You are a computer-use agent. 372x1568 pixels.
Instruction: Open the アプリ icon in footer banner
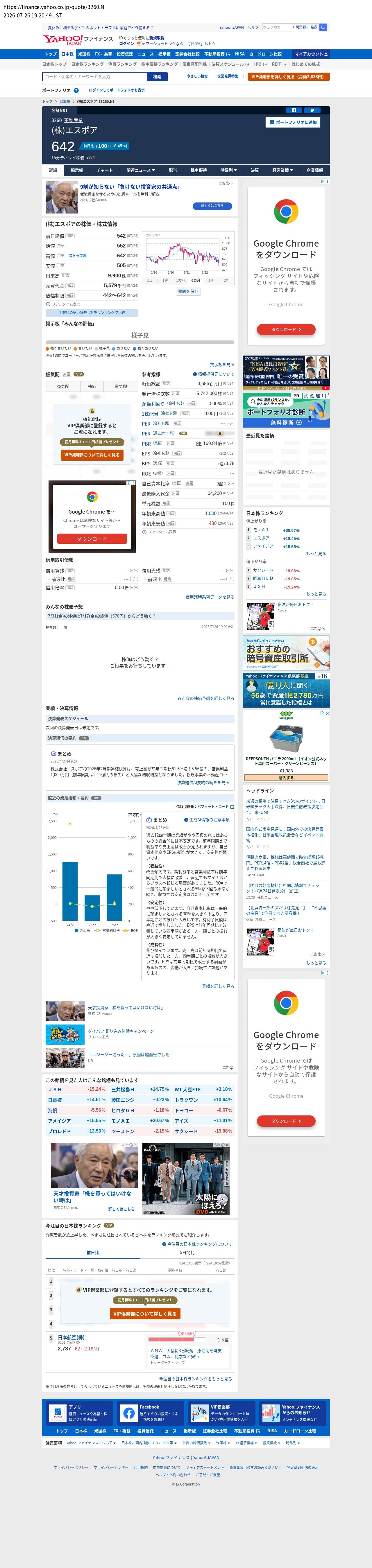[x=57, y=1413]
